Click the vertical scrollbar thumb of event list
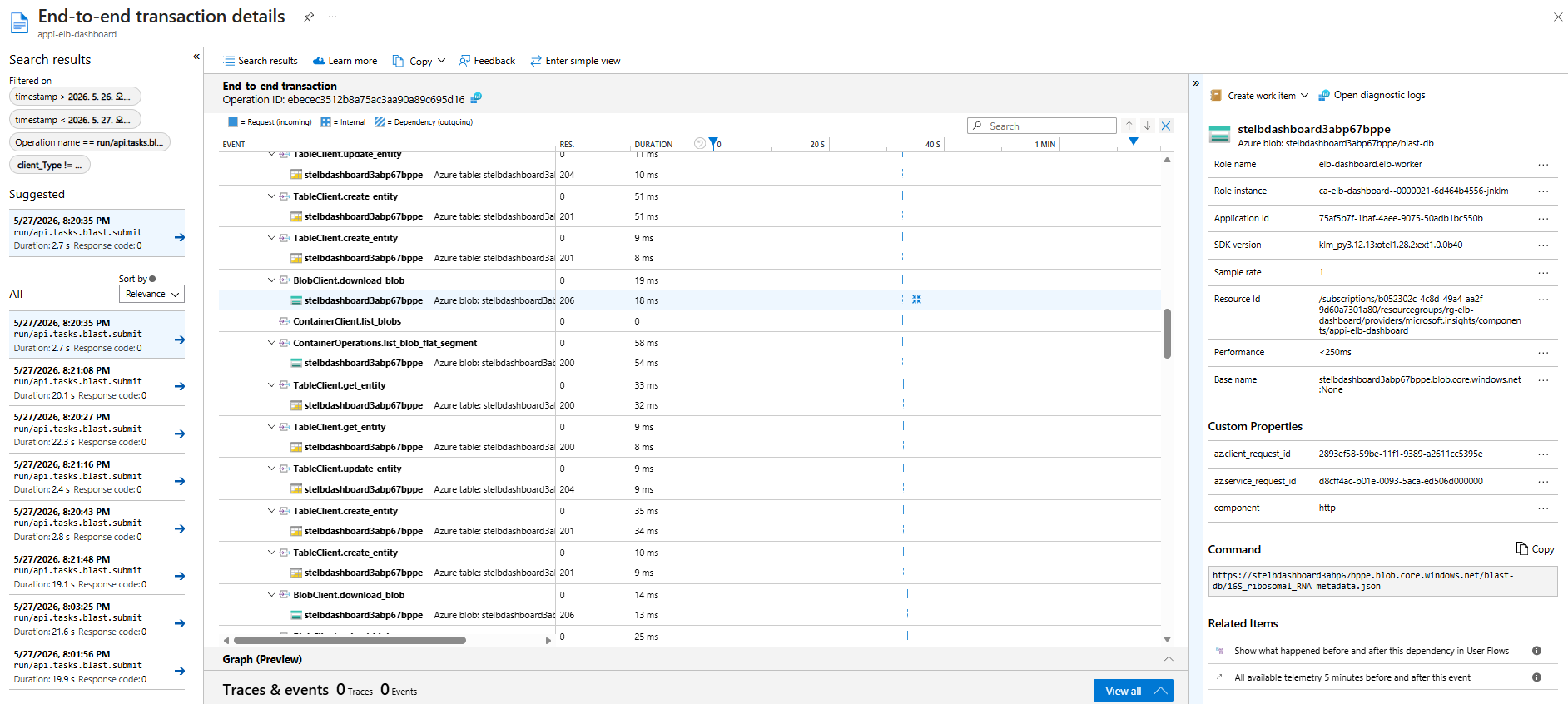This screenshot has width=1568, height=704. tap(1167, 334)
